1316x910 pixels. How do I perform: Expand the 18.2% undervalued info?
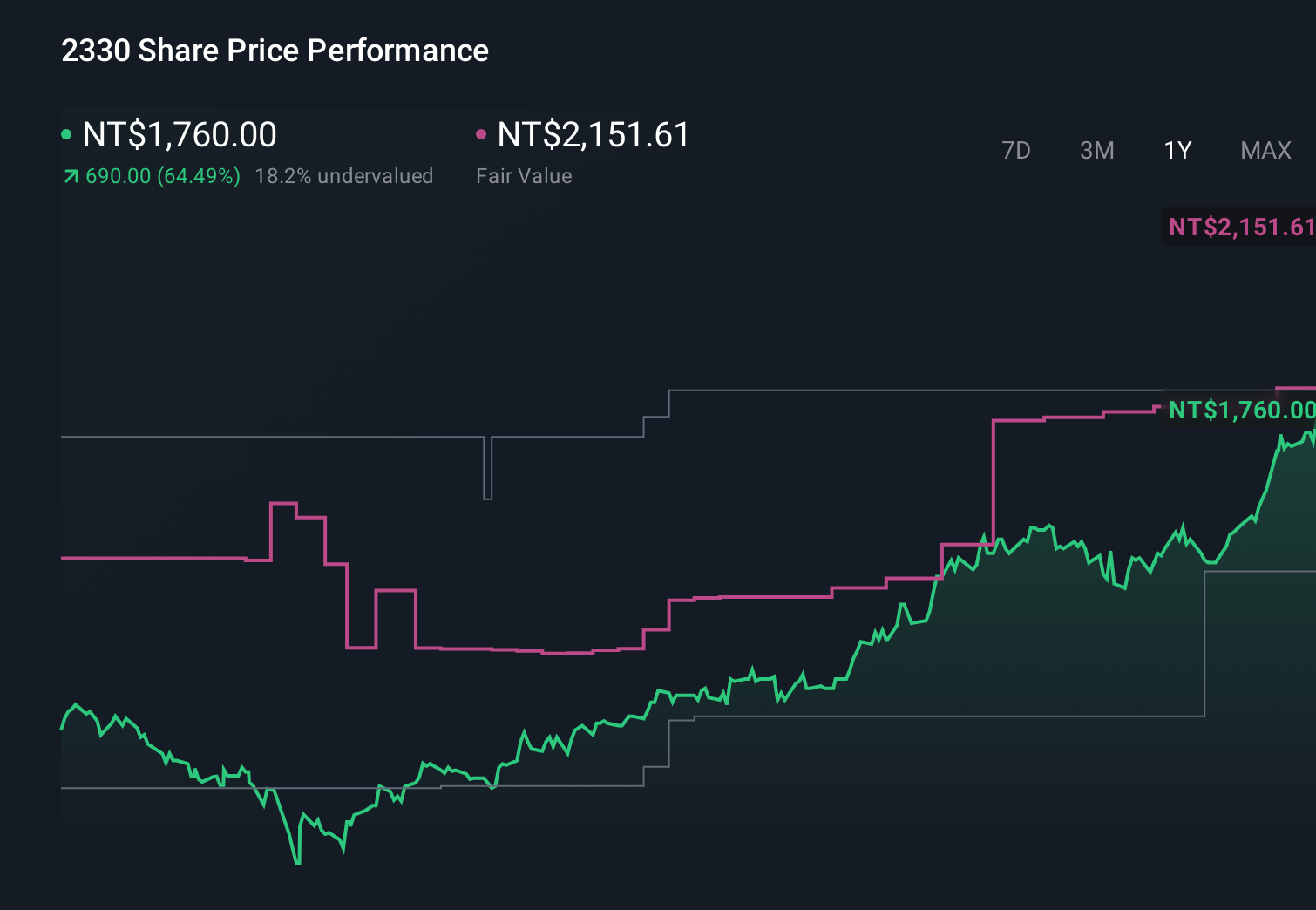click(x=344, y=175)
